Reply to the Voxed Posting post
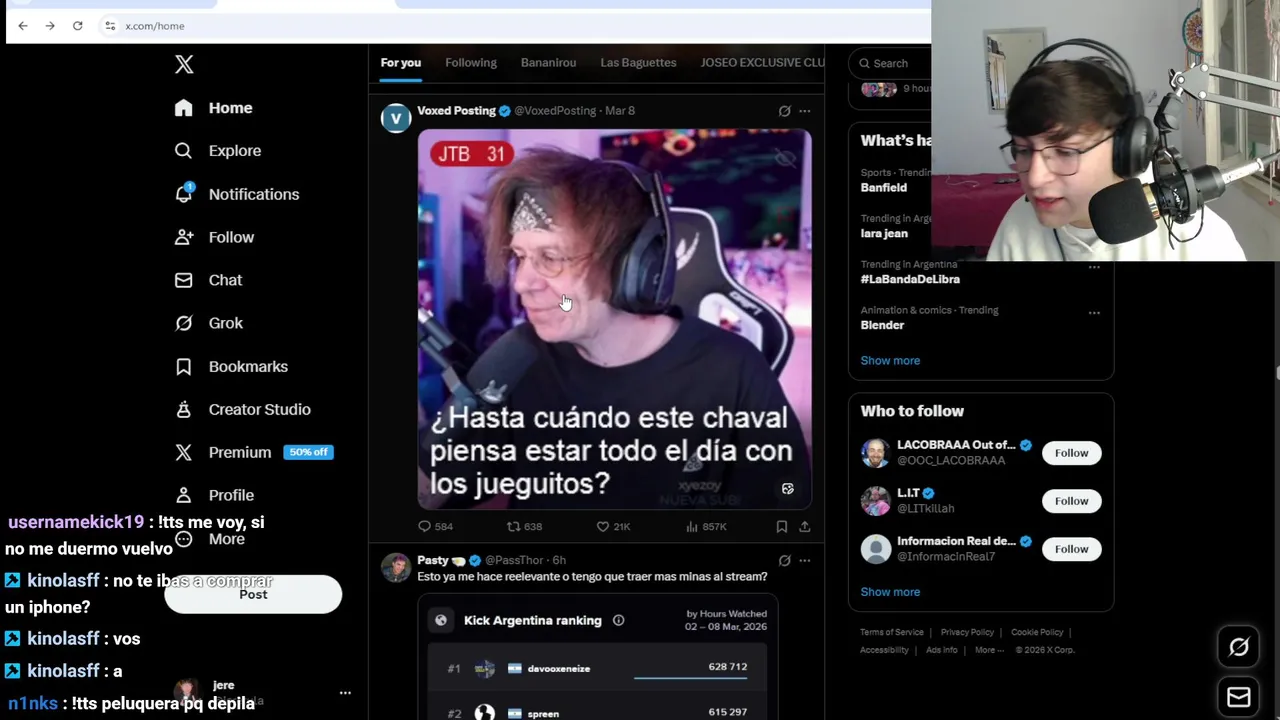This screenshot has height=720, width=1280. coord(435,526)
